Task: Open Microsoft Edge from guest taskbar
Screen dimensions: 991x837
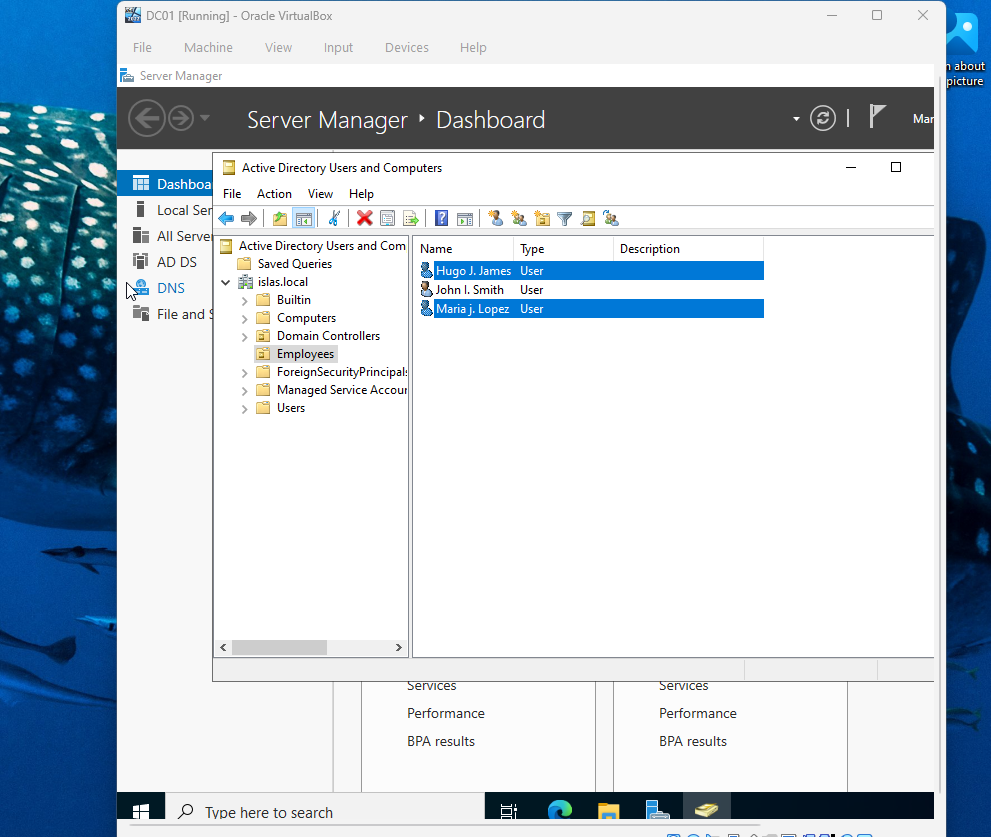Action: pos(560,810)
